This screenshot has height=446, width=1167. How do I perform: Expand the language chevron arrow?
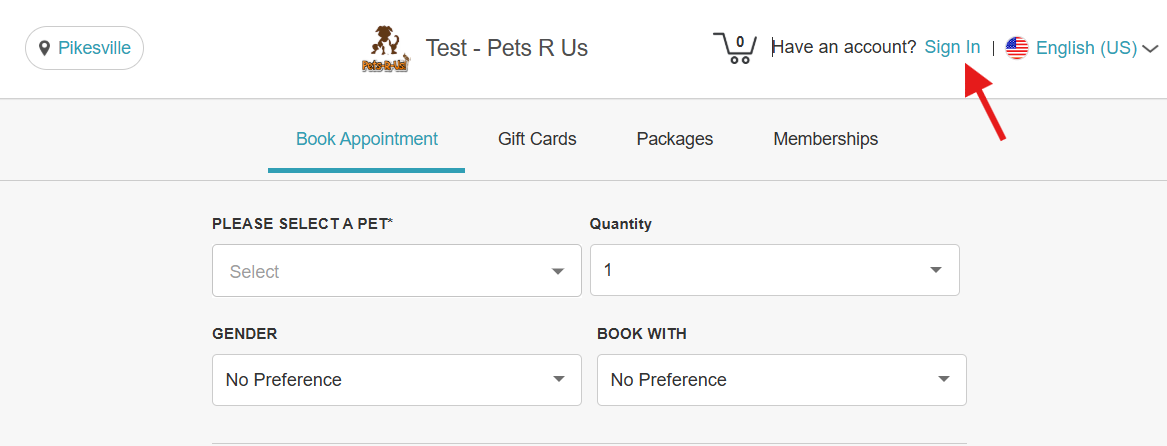point(1150,48)
